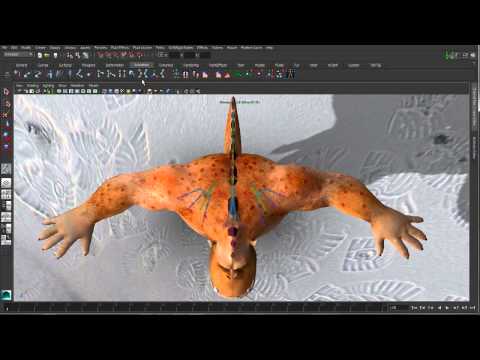Open the viewport Show menu

pyautogui.click(x=62, y=86)
